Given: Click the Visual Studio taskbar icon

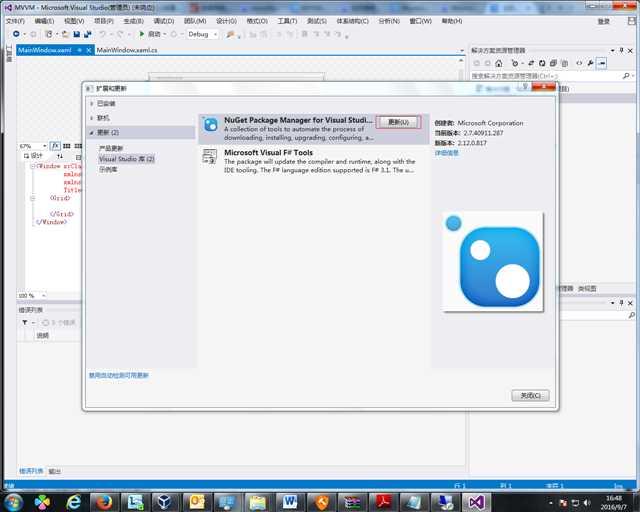Looking at the screenshot, I should click(x=476, y=502).
